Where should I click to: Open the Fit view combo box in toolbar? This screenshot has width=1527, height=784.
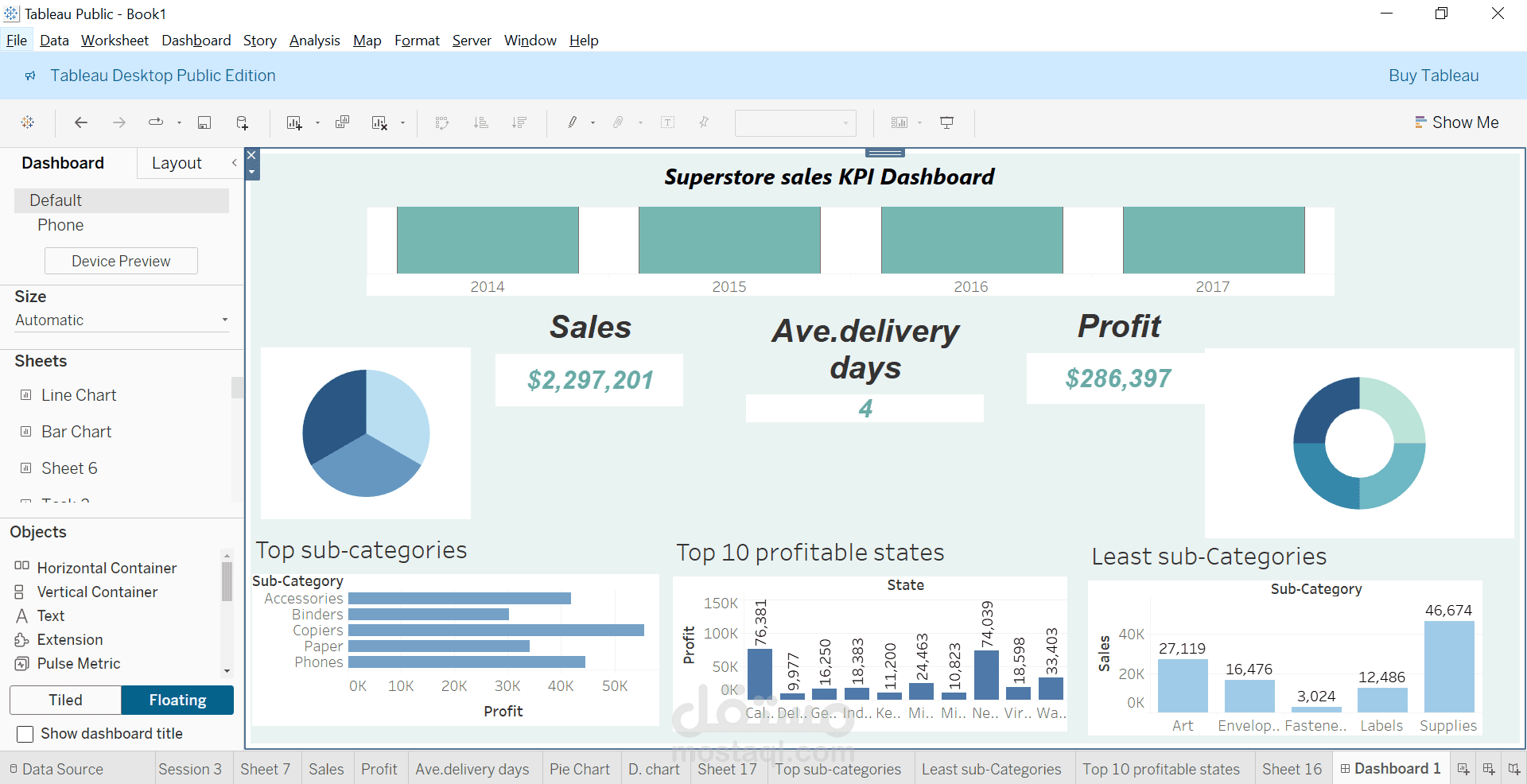[795, 123]
